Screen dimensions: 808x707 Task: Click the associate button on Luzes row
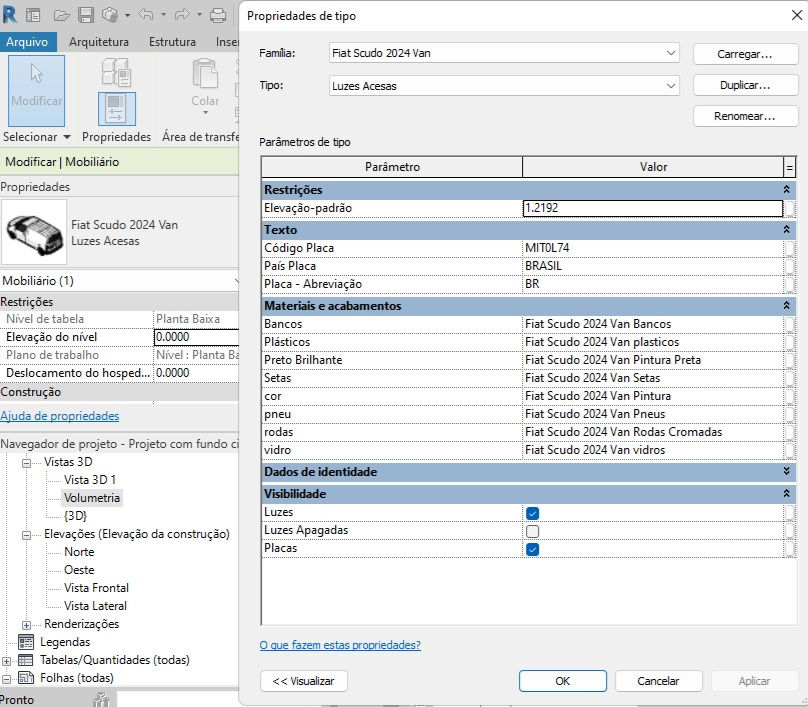coord(789,512)
